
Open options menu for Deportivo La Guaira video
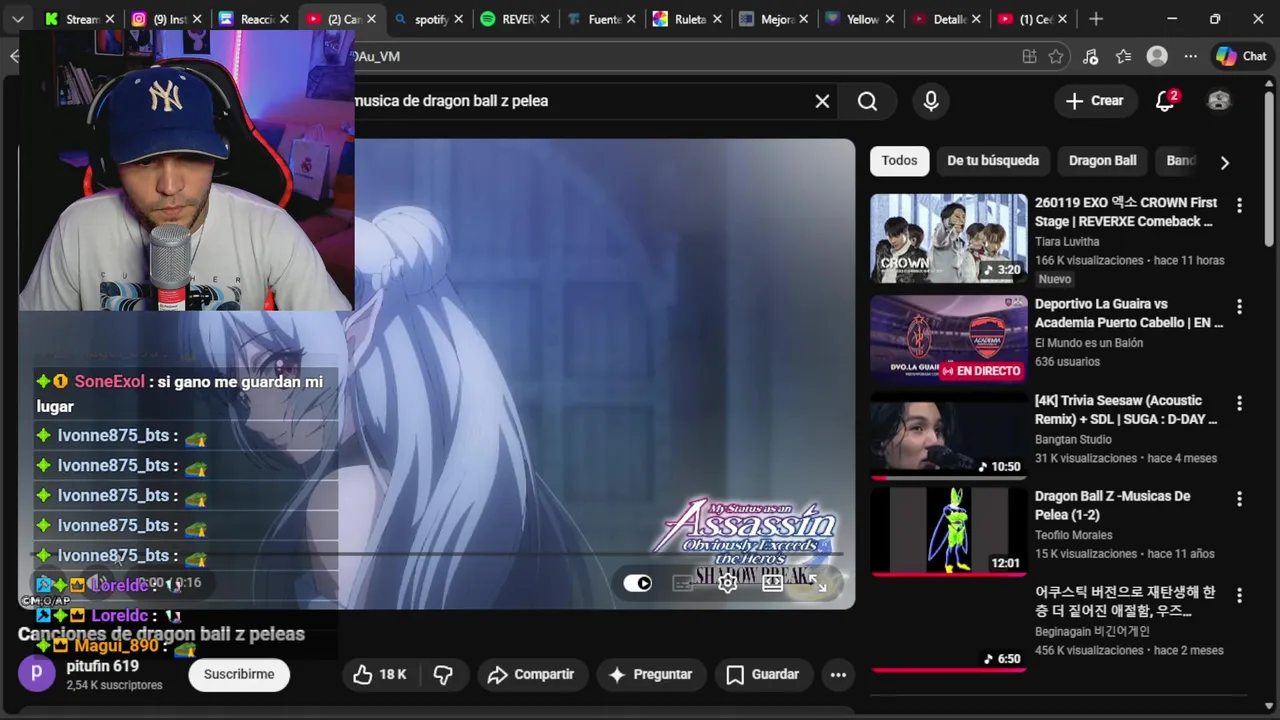1239,307
